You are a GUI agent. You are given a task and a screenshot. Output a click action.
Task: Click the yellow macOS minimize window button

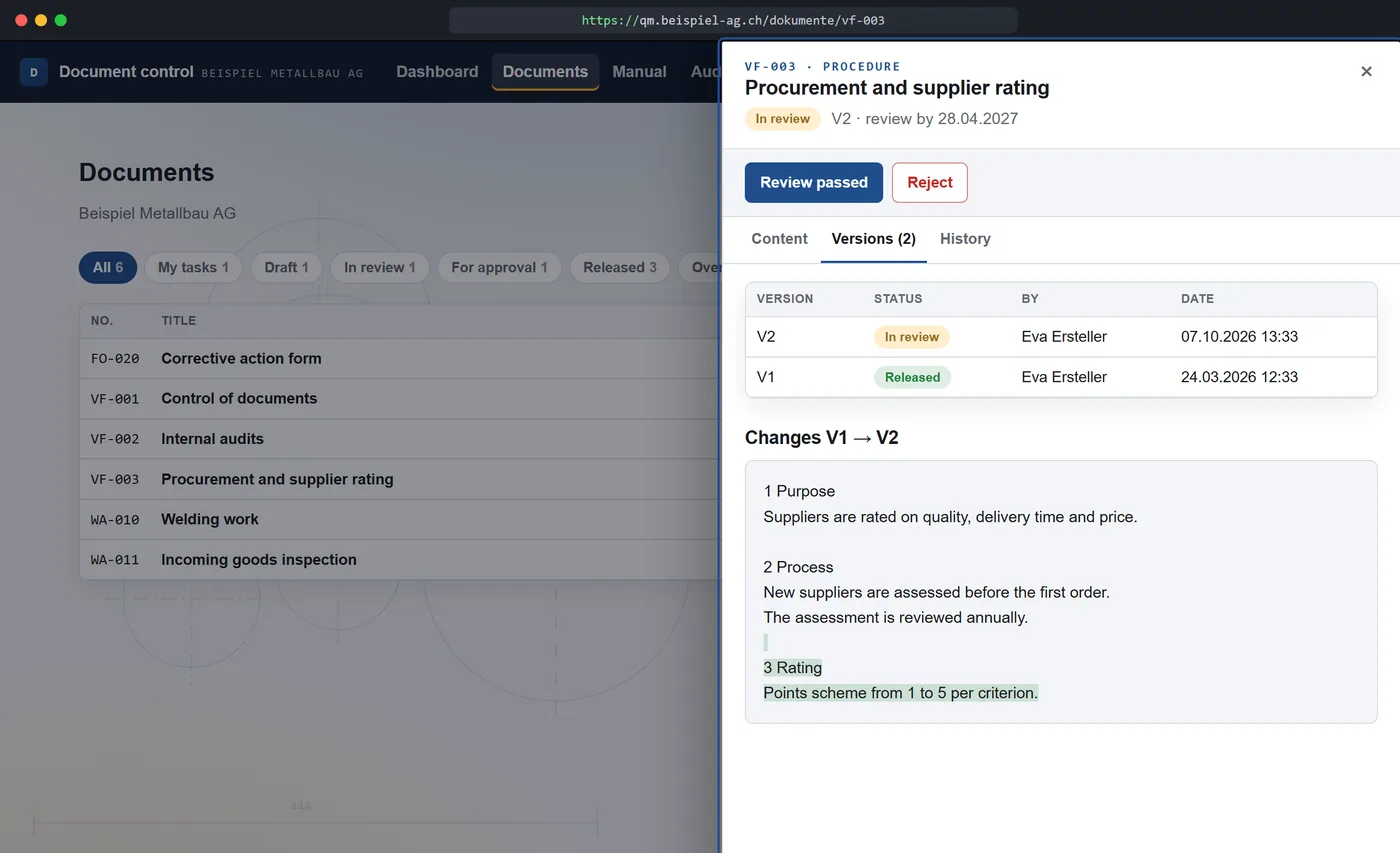(41, 20)
